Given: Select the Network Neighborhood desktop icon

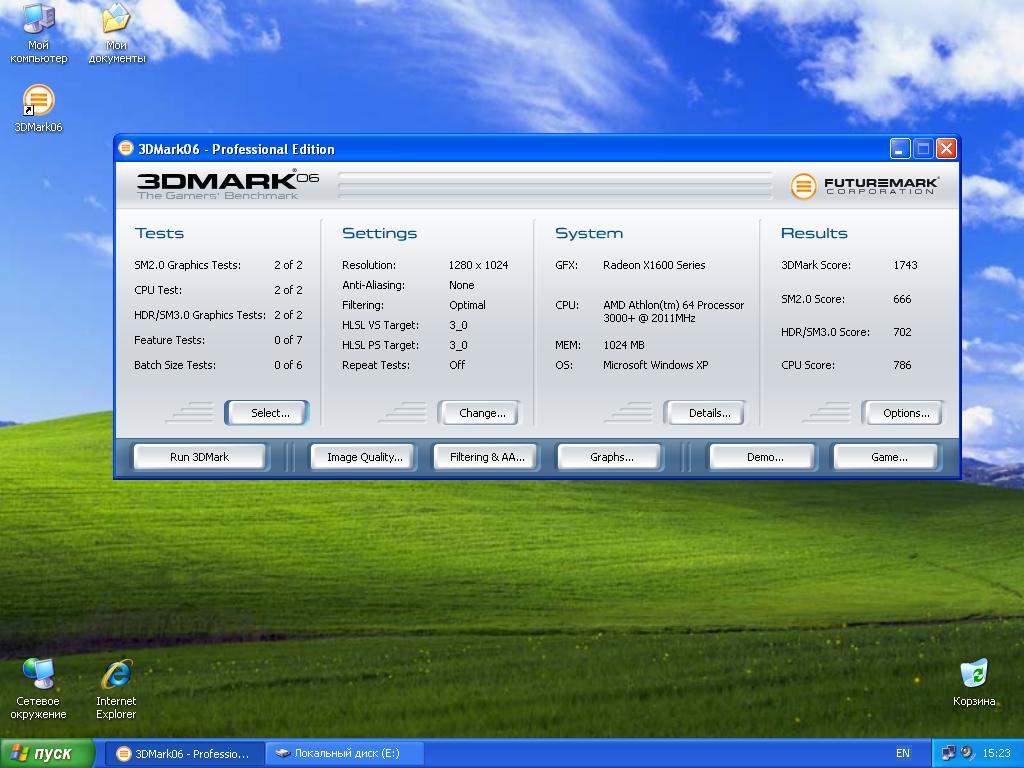Looking at the screenshot, I should (x=38, y=688).
